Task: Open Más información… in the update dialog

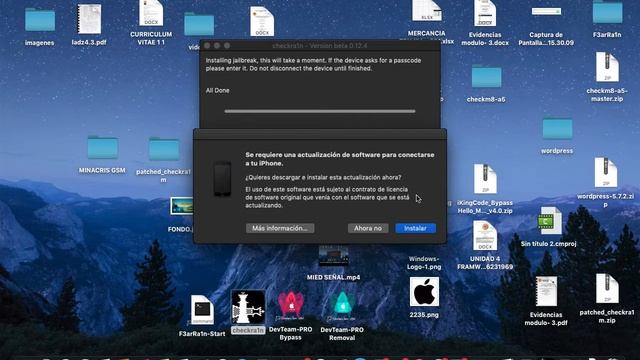Action: [280, 228]
